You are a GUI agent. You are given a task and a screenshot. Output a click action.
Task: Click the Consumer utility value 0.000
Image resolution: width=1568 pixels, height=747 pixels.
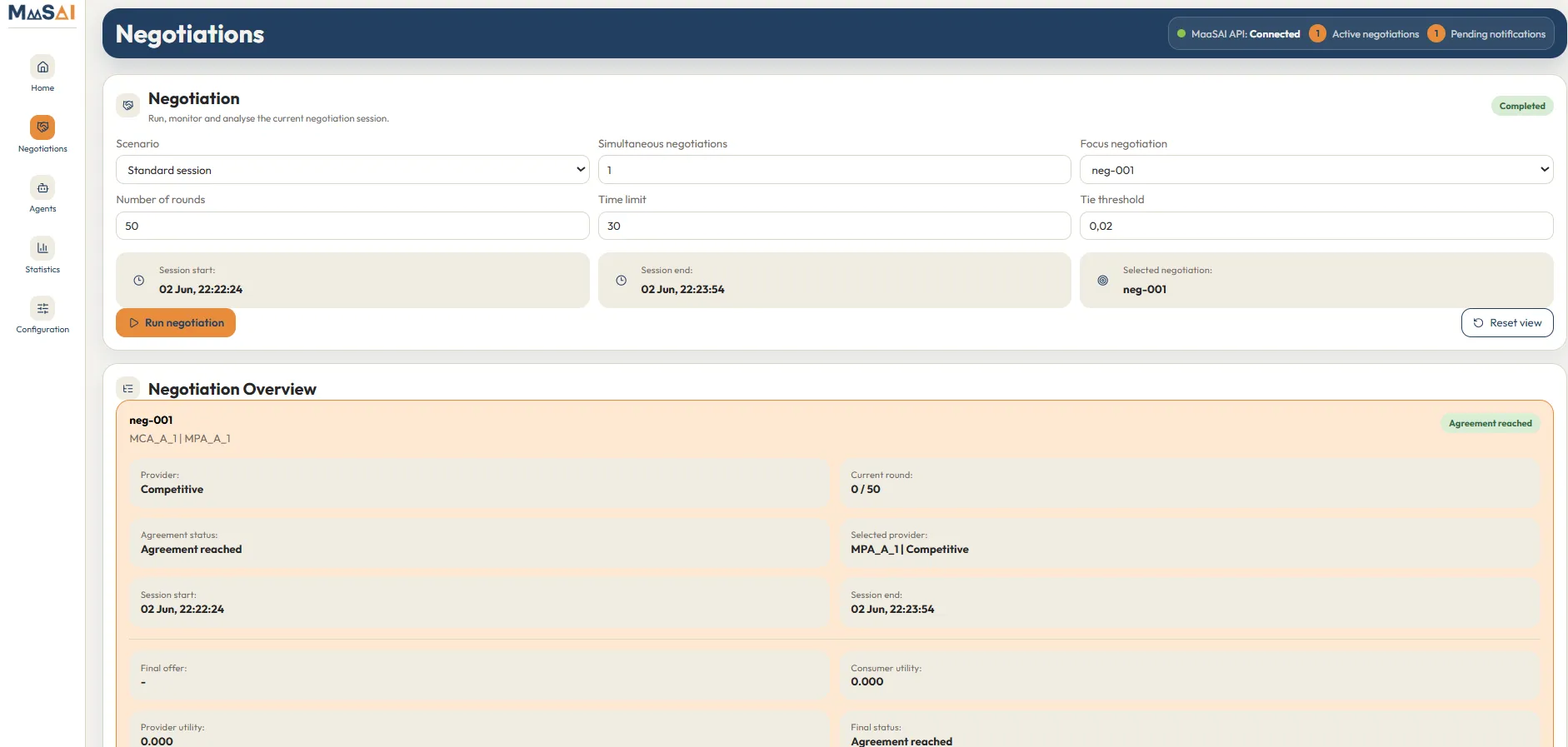[x=867, y=682]
